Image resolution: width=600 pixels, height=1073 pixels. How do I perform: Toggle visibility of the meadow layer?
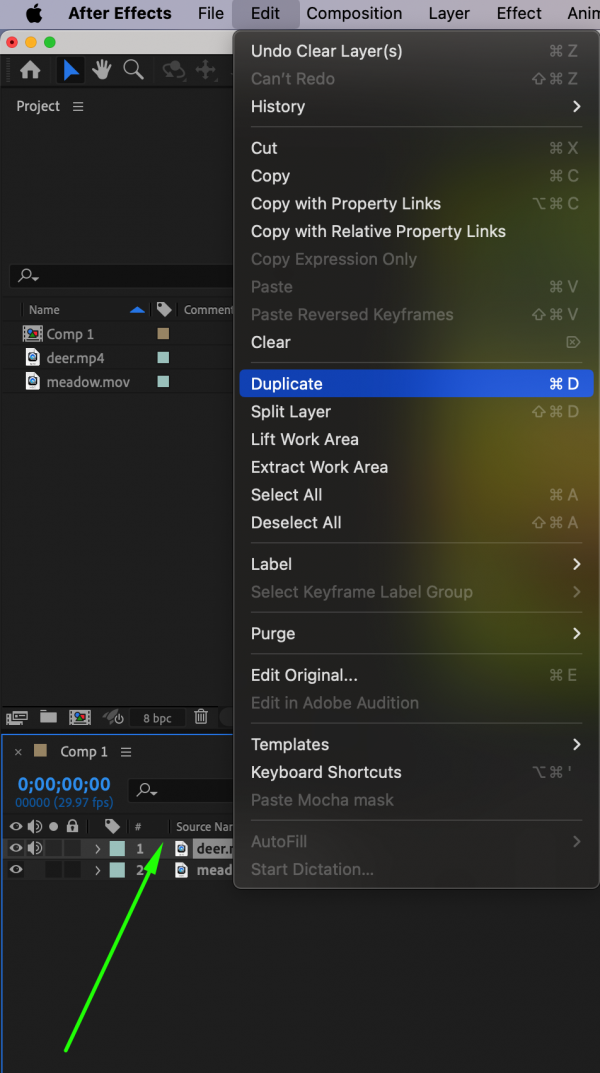coord(15,870)
